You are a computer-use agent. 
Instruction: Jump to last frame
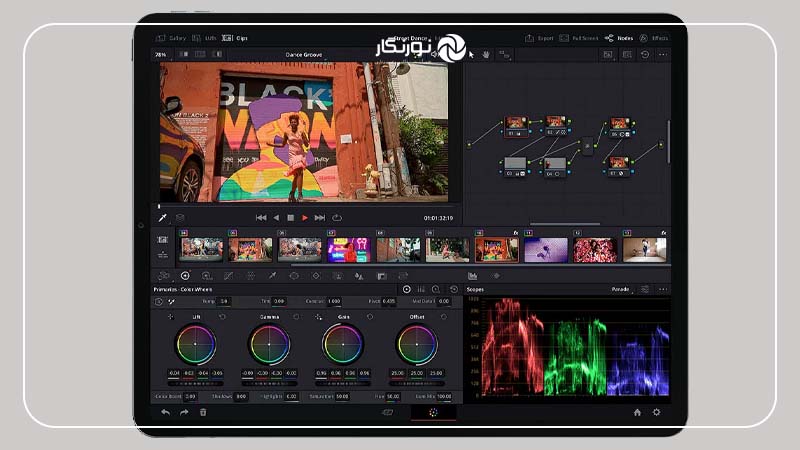(320, 218)
